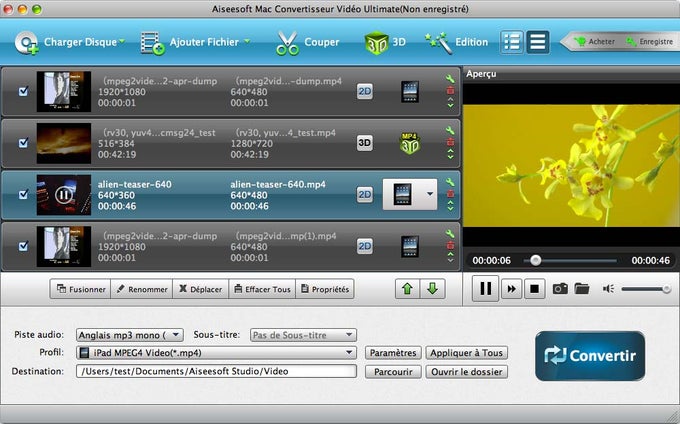Screen dimensions: 680x424
Task: Toggle 2D mode for first apr-dump row
Action: [365, 91]
